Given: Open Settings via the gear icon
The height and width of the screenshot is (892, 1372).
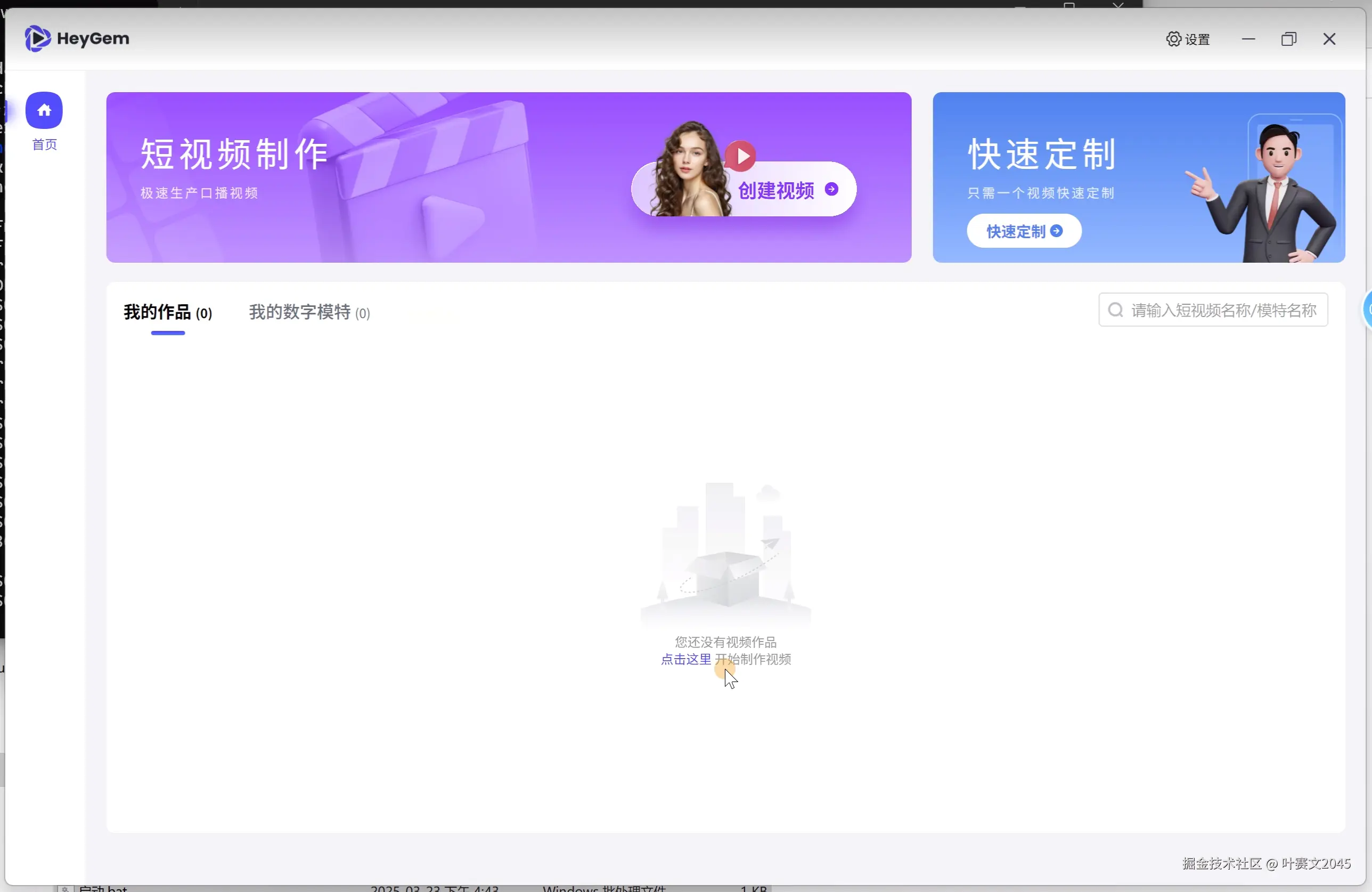Looking at the screenshot, I should click(x=1174, y=39).
